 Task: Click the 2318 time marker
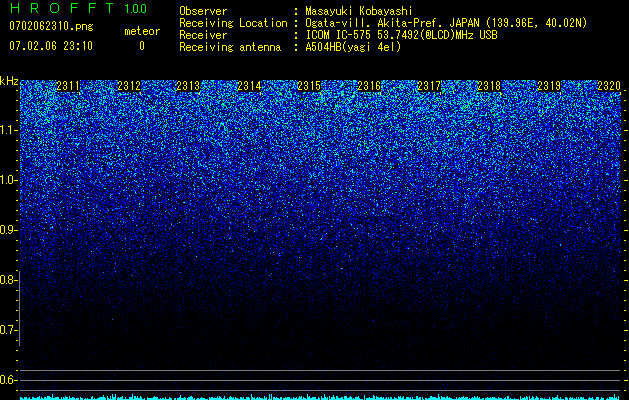click(x=489, y=86)
